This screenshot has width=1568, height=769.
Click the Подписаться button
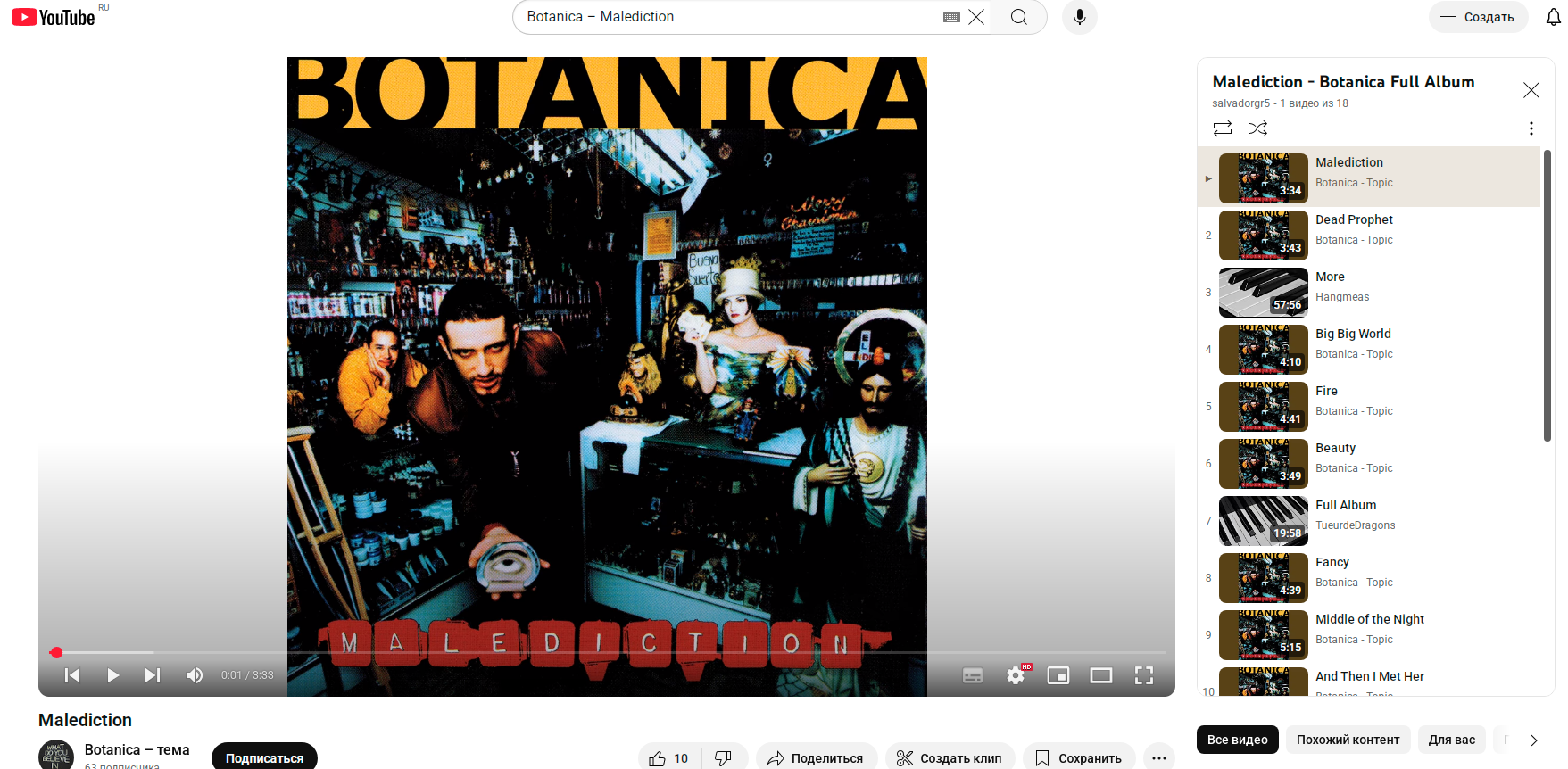click(264, 757)
